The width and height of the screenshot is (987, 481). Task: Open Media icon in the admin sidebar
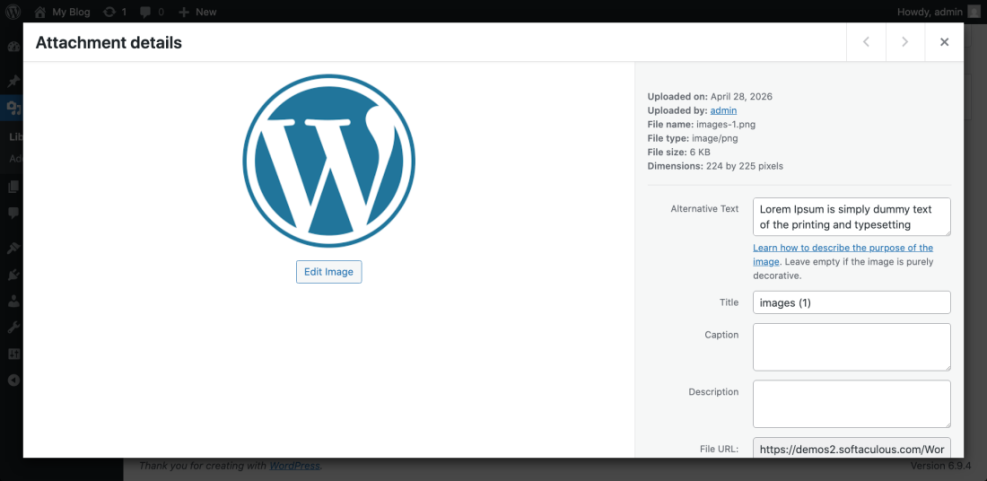(x=13, y=108)
